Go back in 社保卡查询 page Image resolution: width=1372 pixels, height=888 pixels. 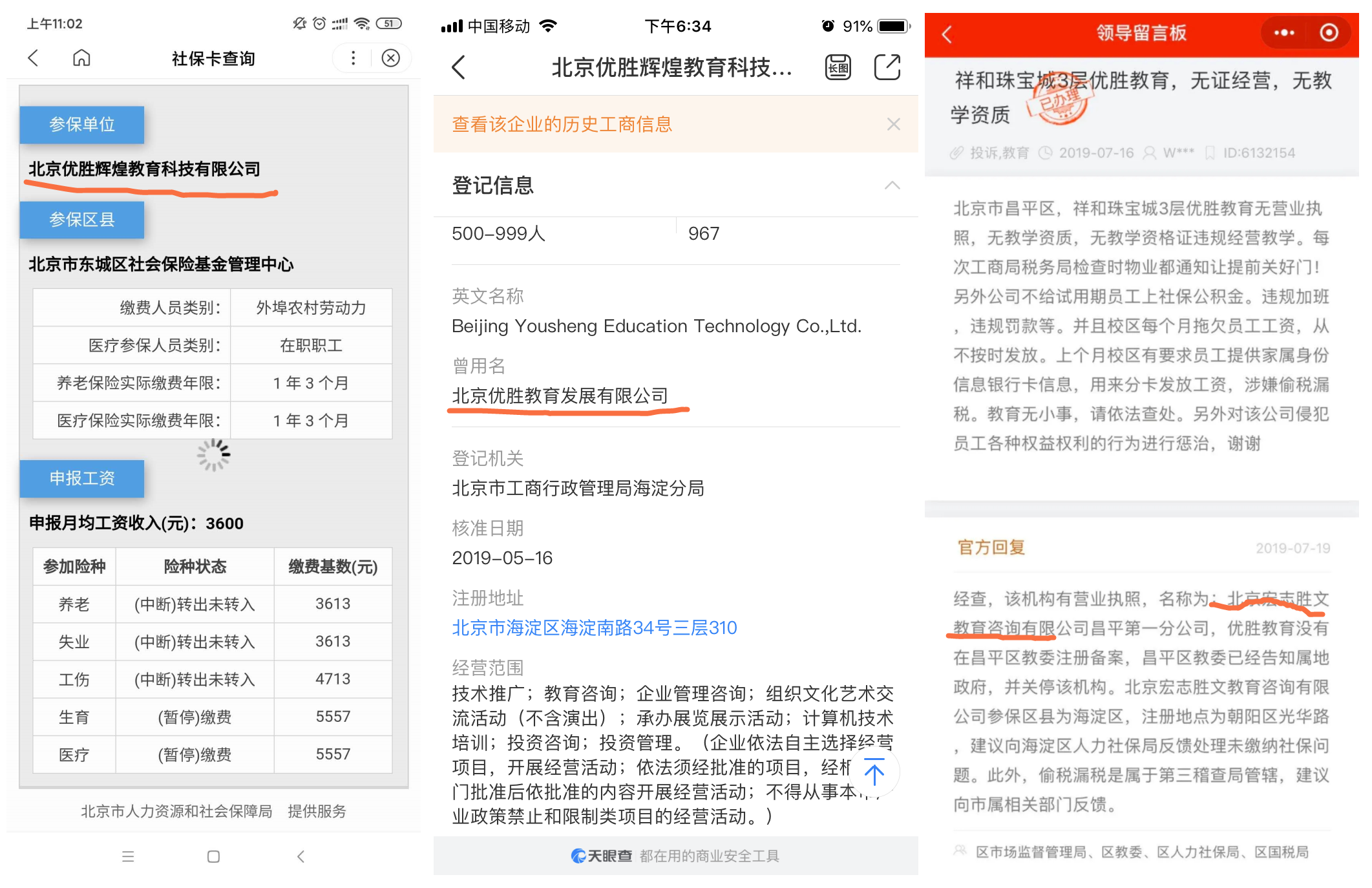(34, 58)
